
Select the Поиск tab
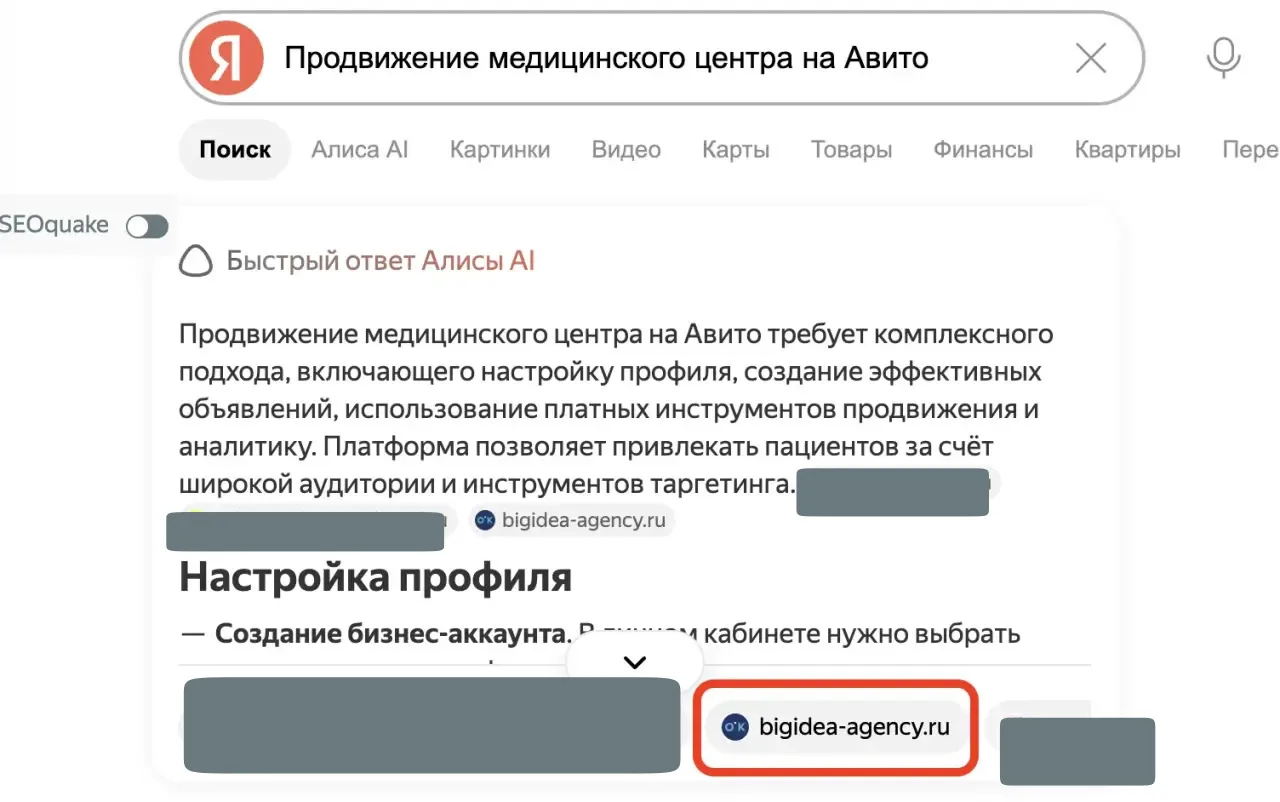point(235,150)
